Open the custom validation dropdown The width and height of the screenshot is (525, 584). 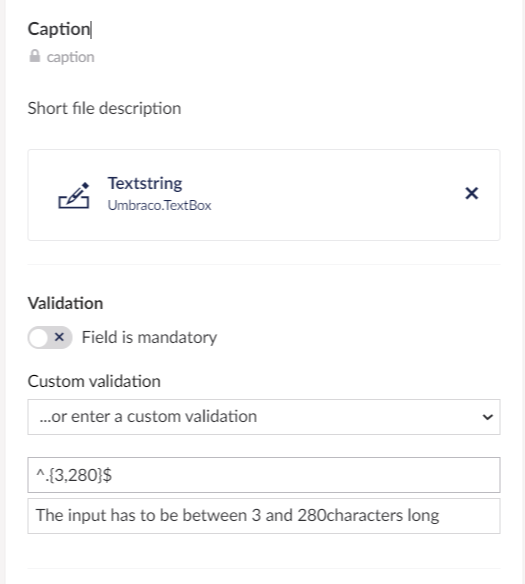[x=264, y=417]
